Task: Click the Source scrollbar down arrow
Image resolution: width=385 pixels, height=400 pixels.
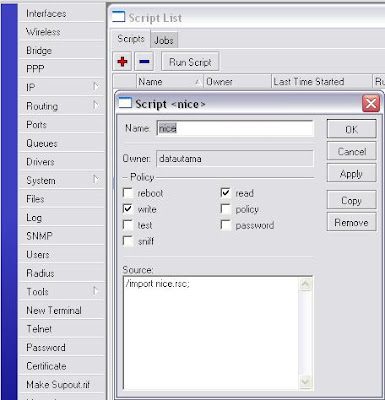Action: pos(305,381)
